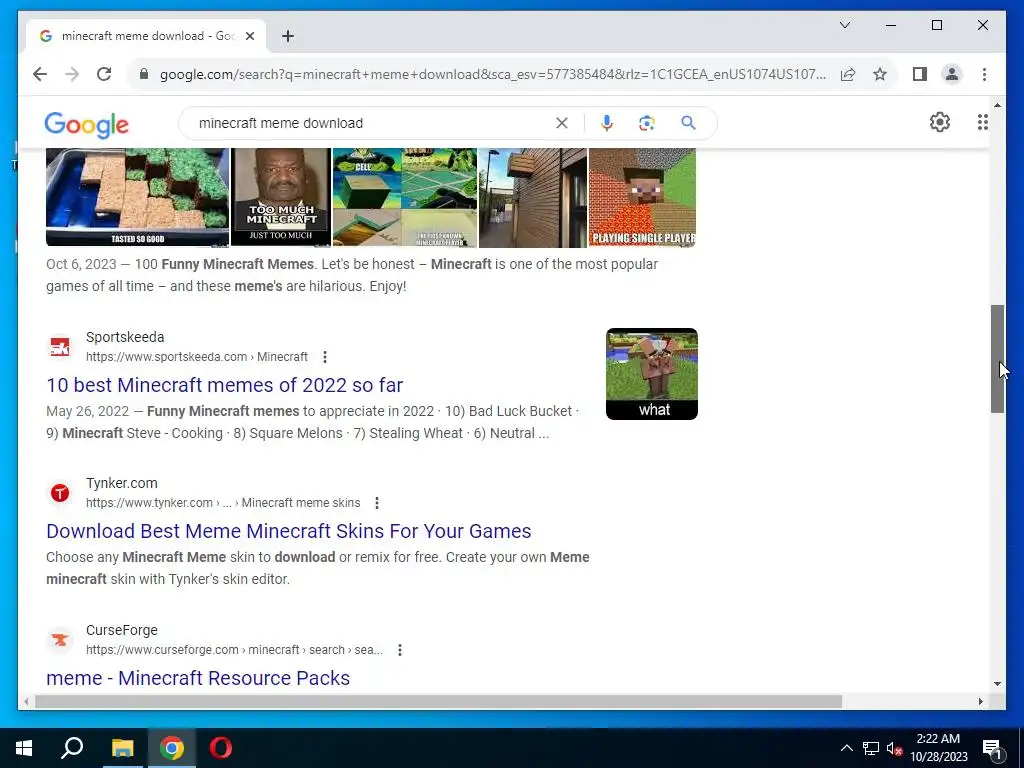Open the Chrome side panel
The height and width of the screenshot is (768, 1024).
click(920, 74)
